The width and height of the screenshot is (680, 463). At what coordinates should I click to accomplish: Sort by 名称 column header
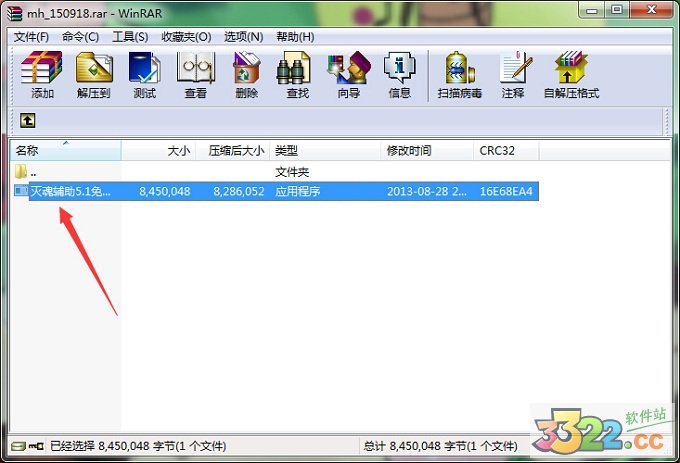66,150
